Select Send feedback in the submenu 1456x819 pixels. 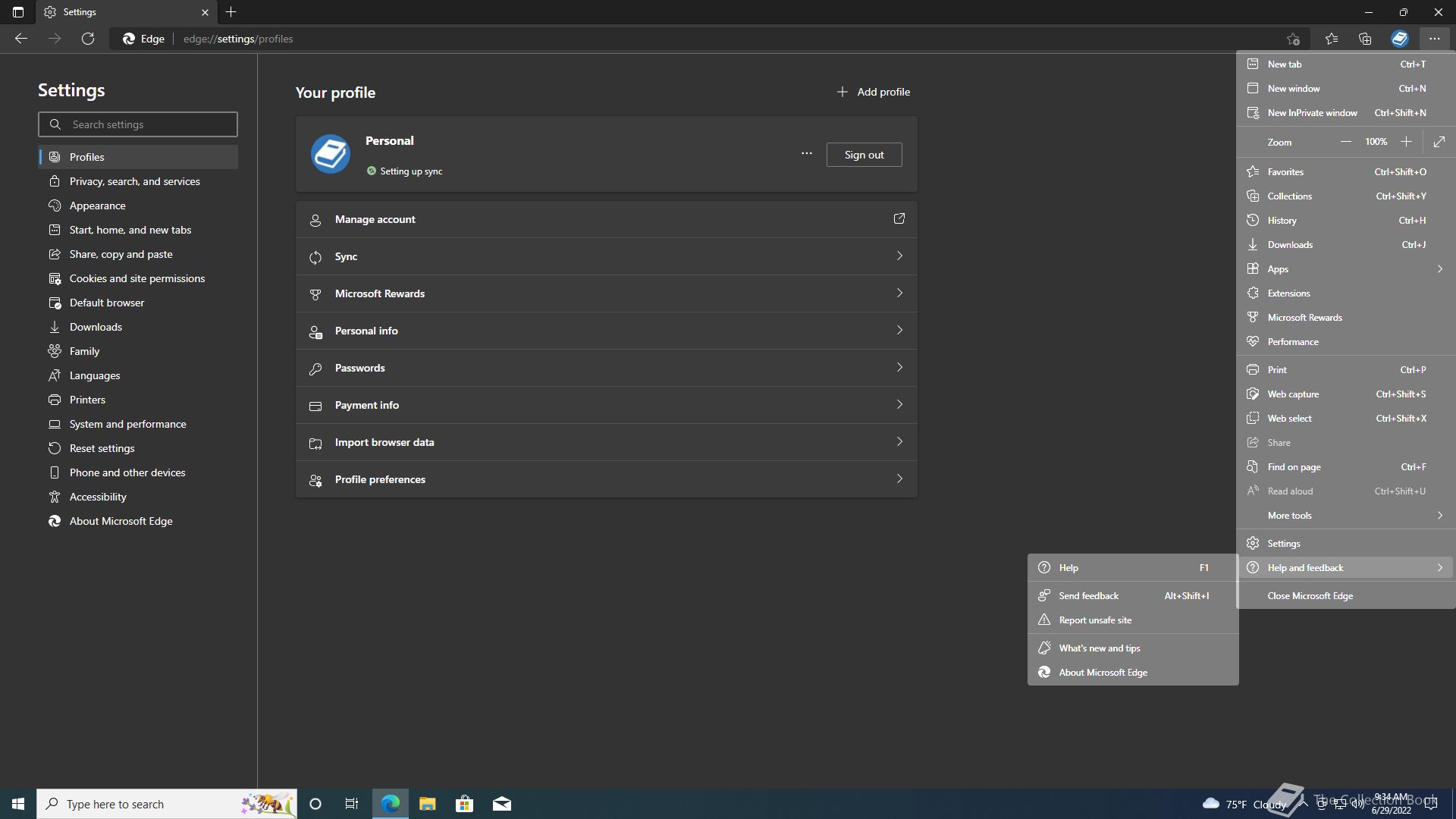click(1133, 596)
